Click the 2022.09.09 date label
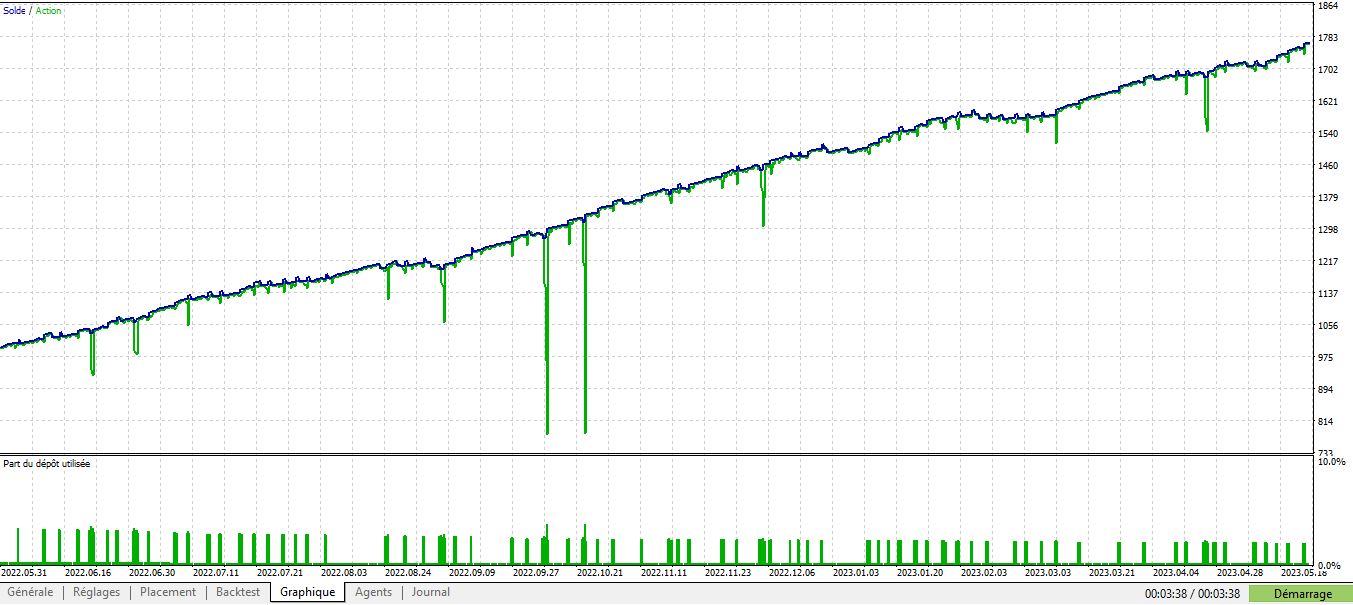The image size is (1353, 605). coord(471,574)
